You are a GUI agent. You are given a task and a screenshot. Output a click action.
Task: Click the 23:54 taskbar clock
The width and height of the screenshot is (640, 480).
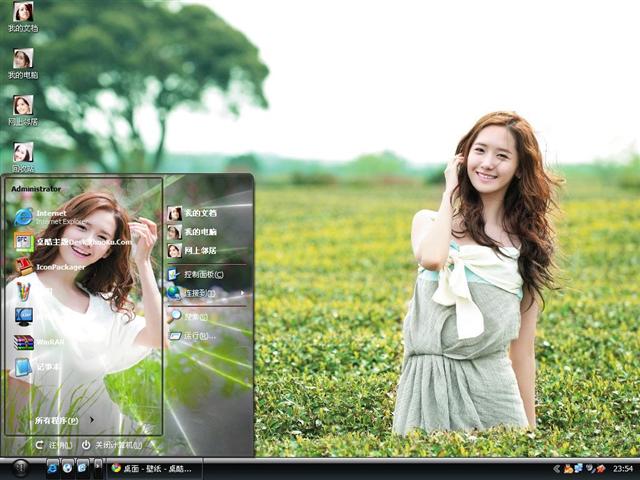(x=622, y=469)
